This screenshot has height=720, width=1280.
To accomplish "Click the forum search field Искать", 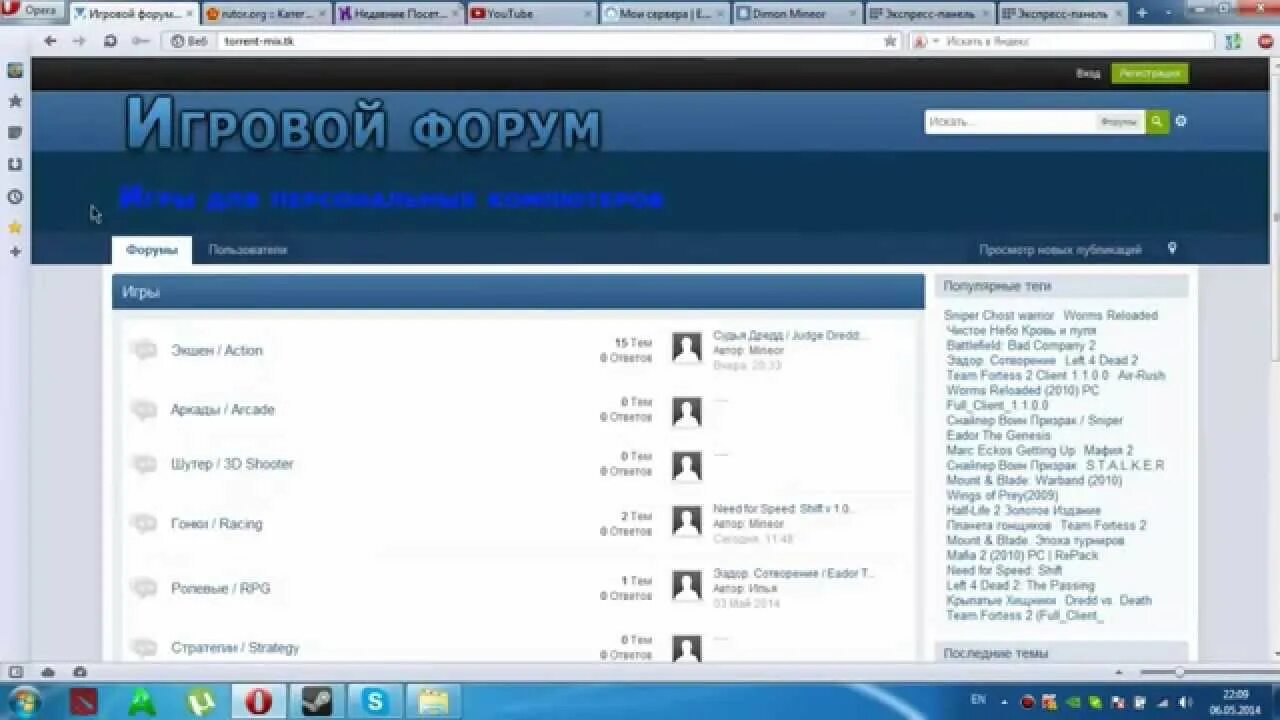I will pyautogui.click(x=1009, y=122).
